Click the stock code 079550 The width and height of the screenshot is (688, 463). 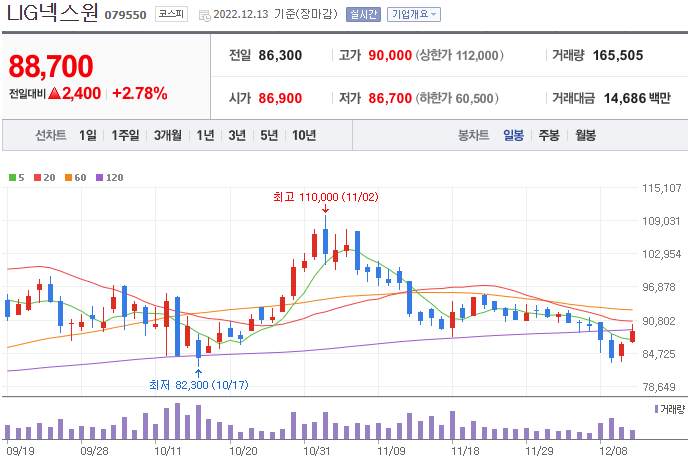pos(125,15)
